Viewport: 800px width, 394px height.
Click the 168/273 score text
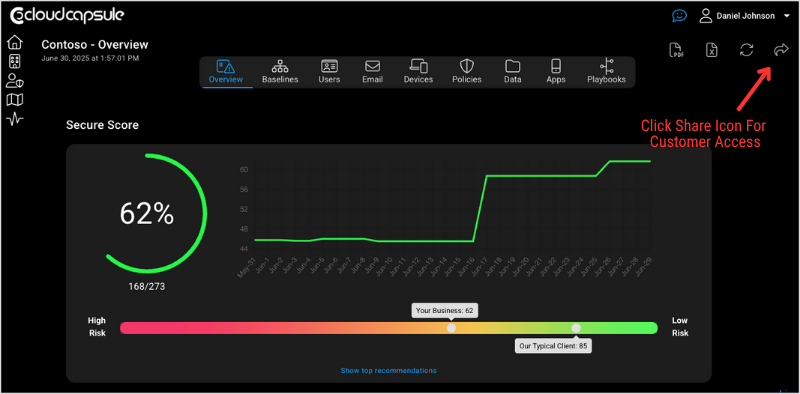tap(146, 287)
